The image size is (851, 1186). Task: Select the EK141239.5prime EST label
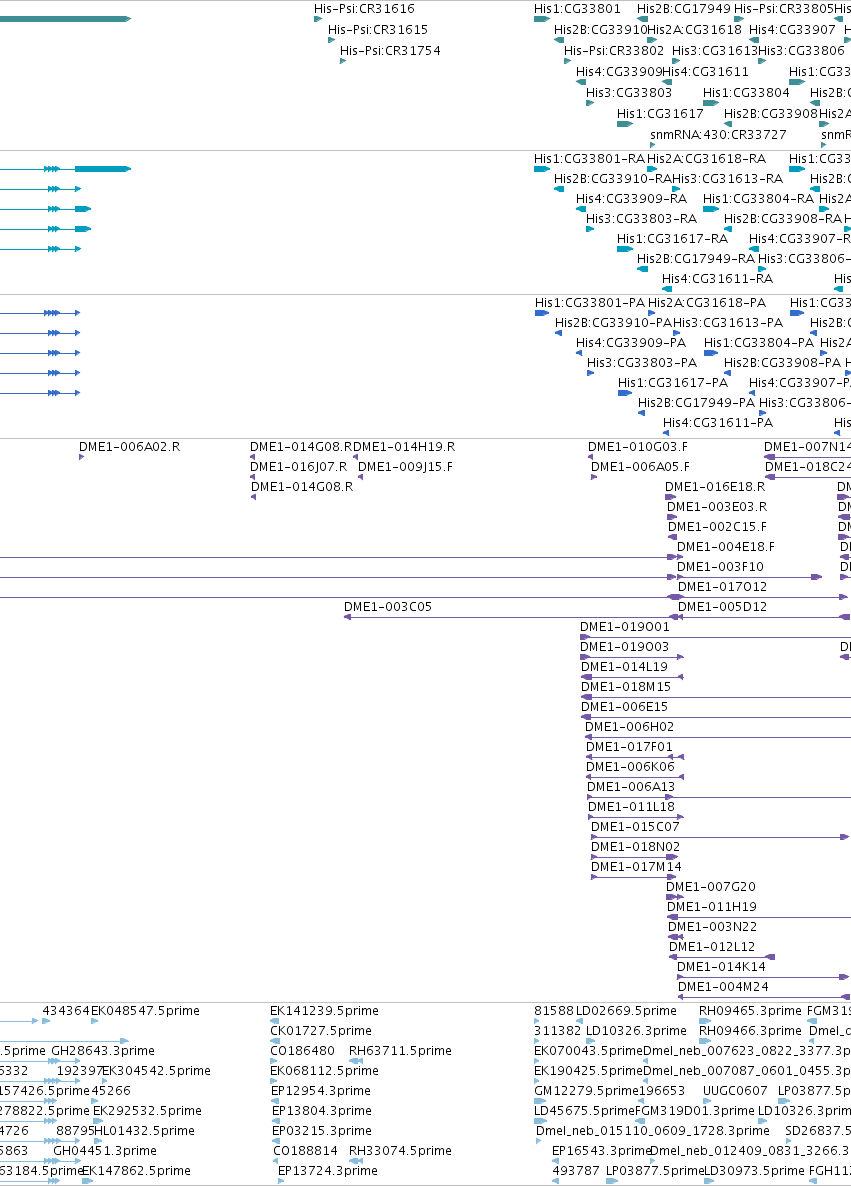point(325,1011)
